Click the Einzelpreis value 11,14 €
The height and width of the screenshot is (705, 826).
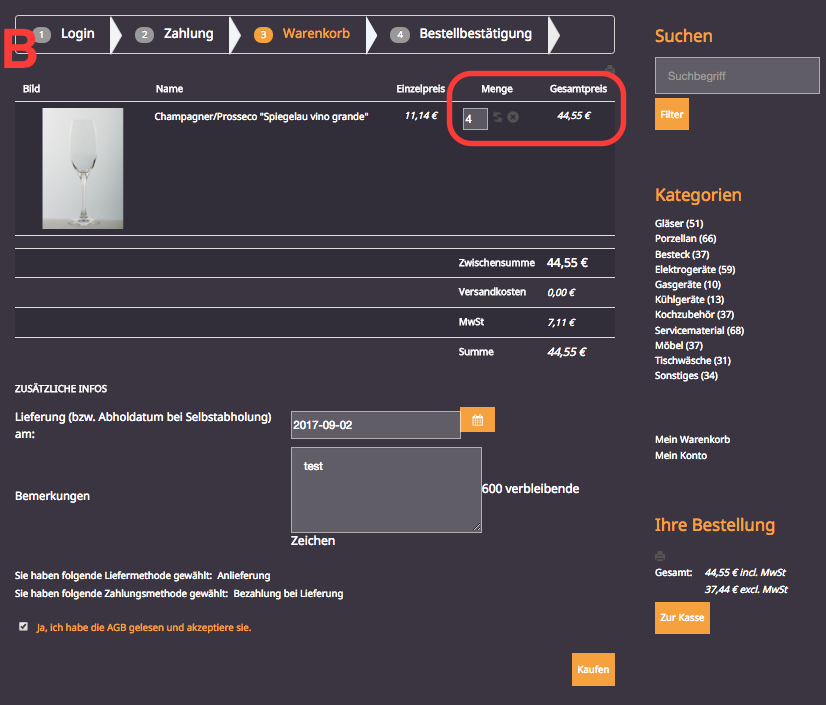coord(421,115)
